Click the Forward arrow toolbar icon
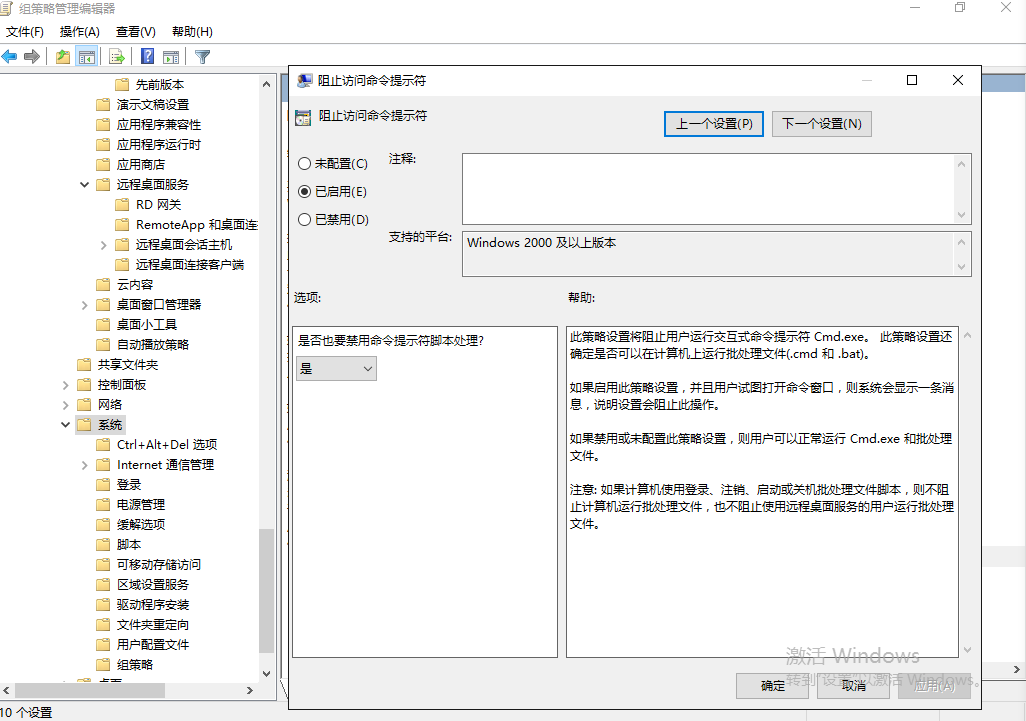1026x721 pixels. (x=31, y=57)
